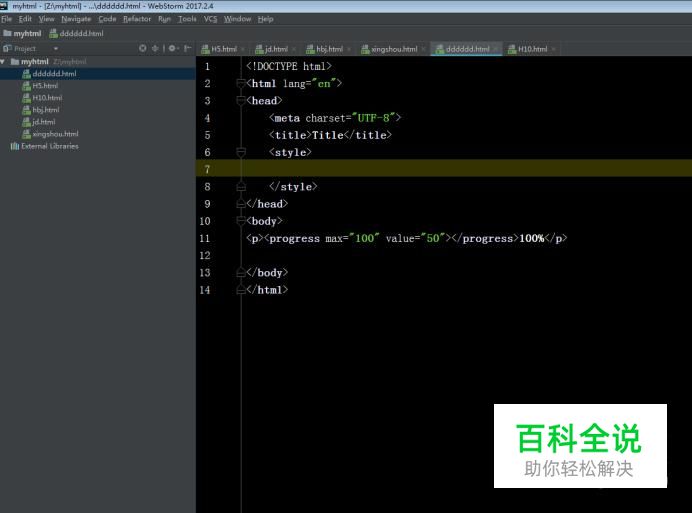The height and width of the screenshot is (513, 692).
Task: Open Project panel settings gear
Action: point(173,49)
